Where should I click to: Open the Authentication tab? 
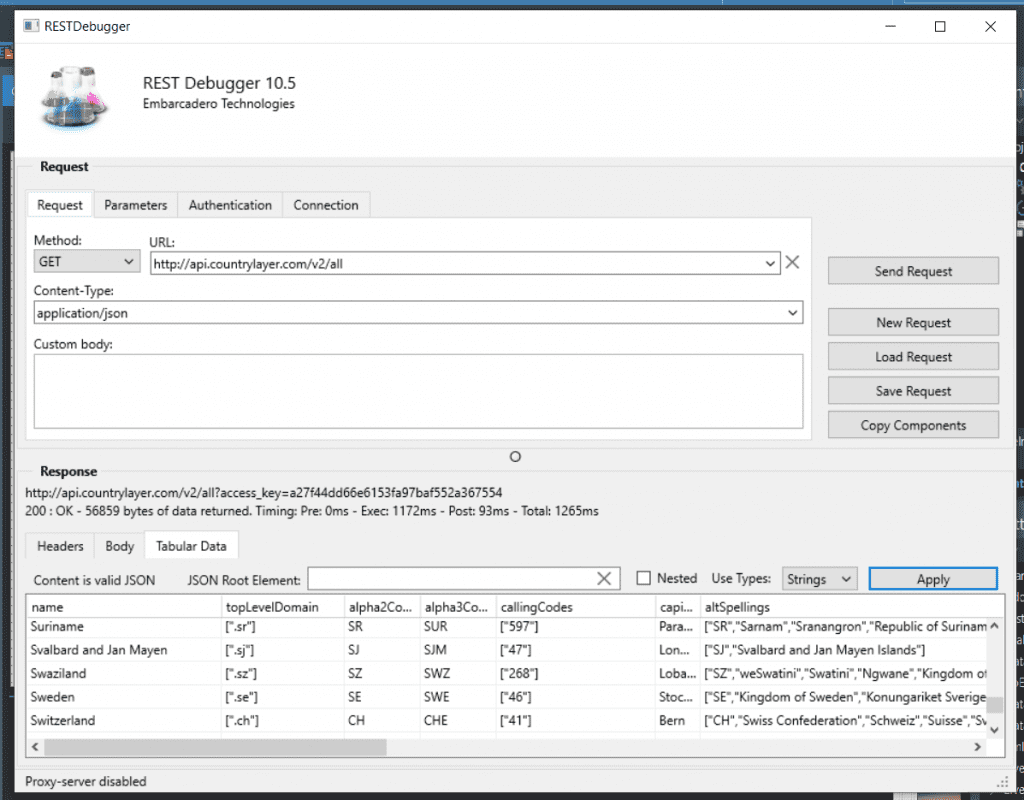click(230, 205)
